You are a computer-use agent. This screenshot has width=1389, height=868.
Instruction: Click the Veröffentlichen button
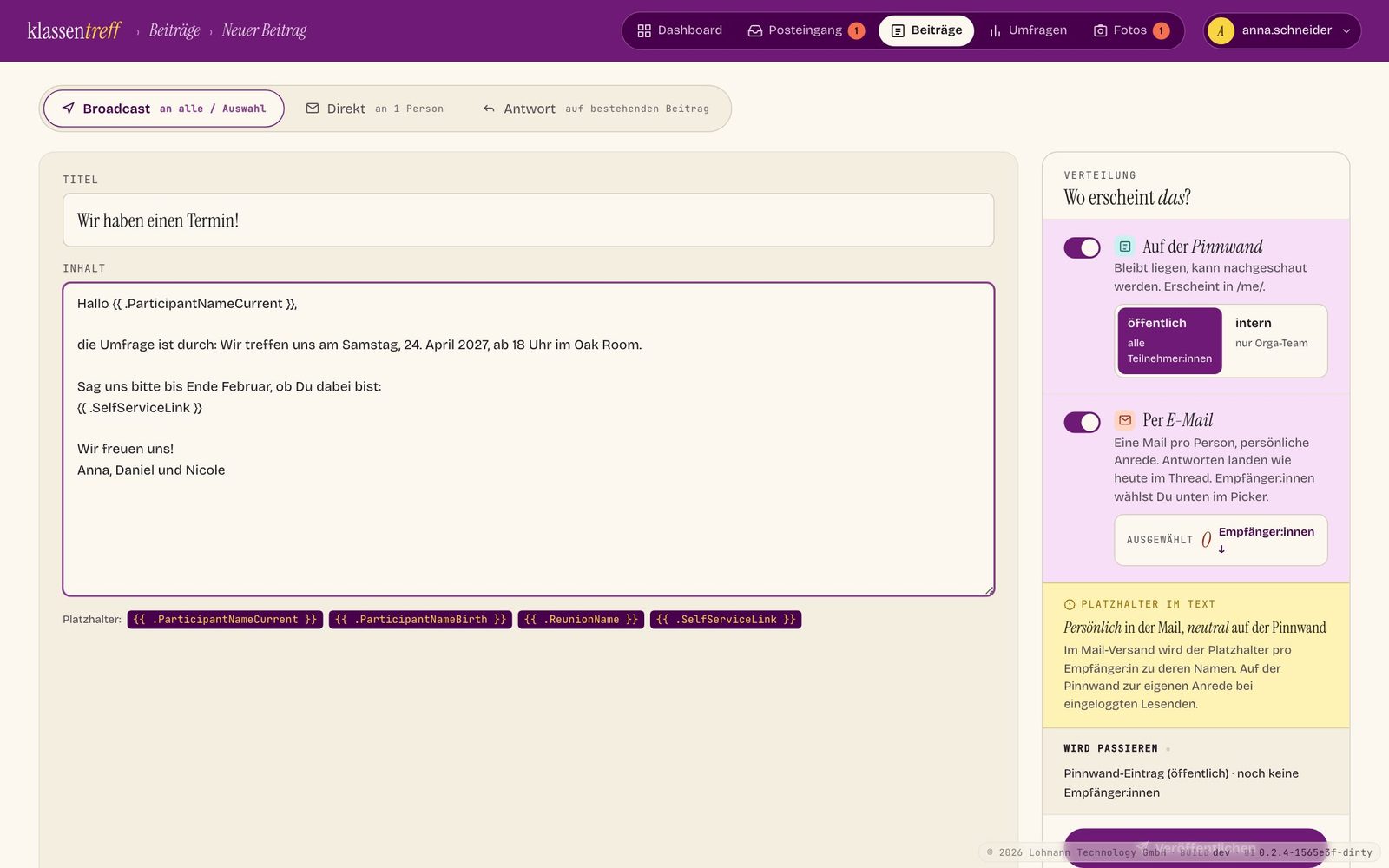pos(1196,847)
